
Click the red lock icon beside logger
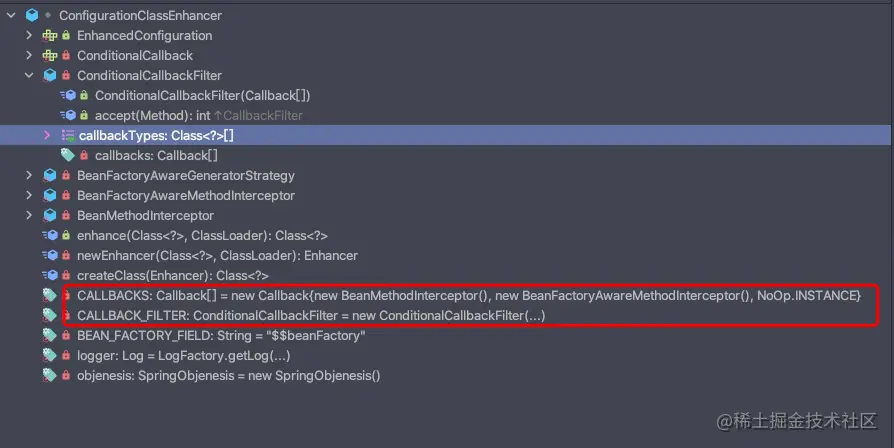66,355
